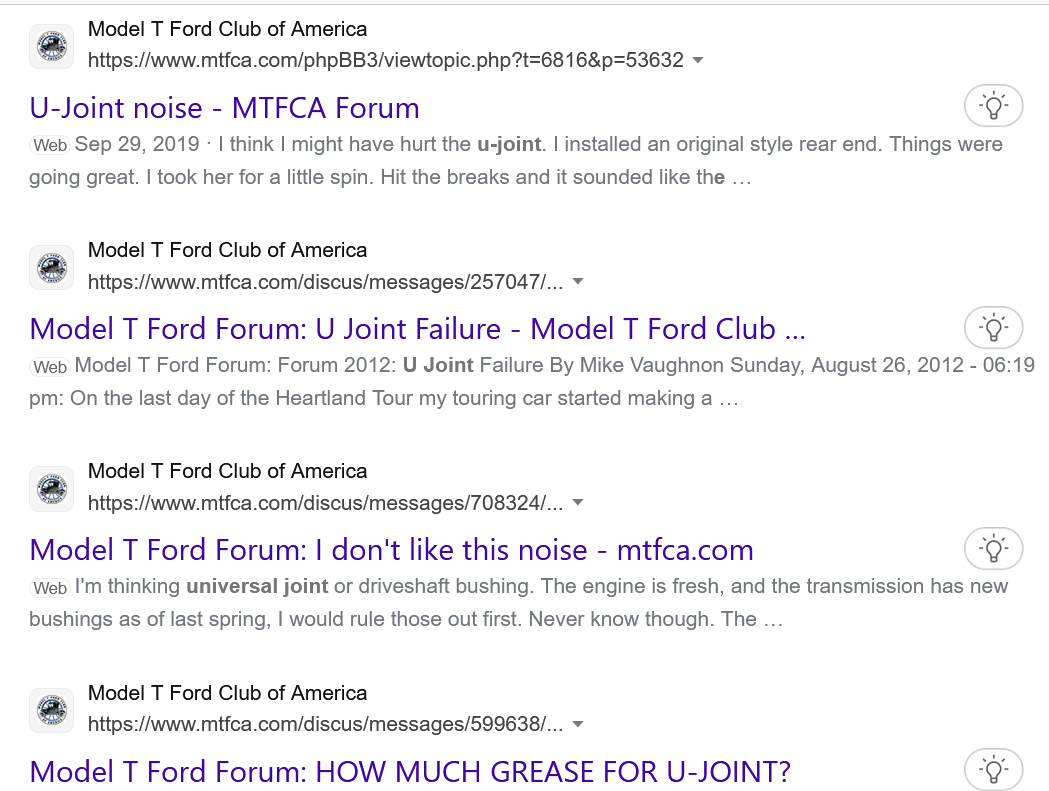1049x791 pixels.
Task: Click the 'Web' label before the Sep 29, 2019 snippet
Action: 50,146
